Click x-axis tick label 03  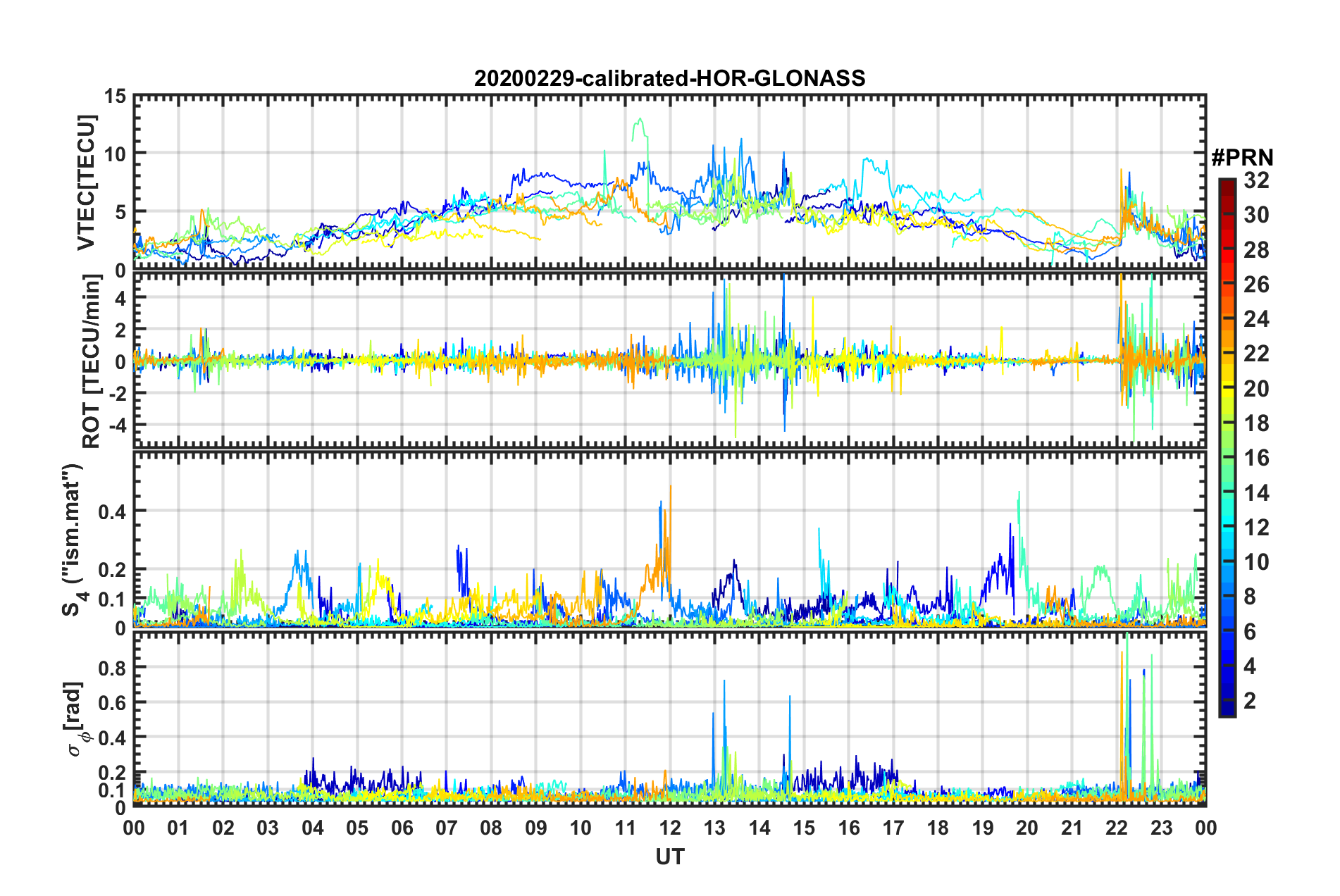(268, 828)
